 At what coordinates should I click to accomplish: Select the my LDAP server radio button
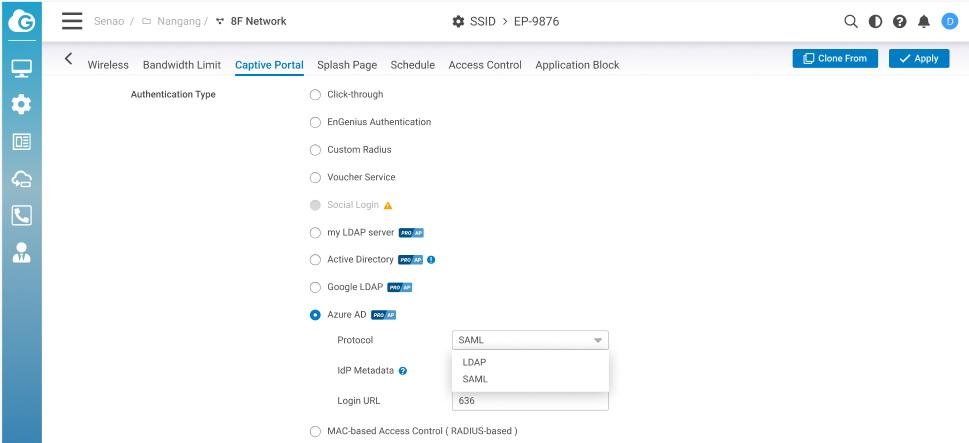315,233
